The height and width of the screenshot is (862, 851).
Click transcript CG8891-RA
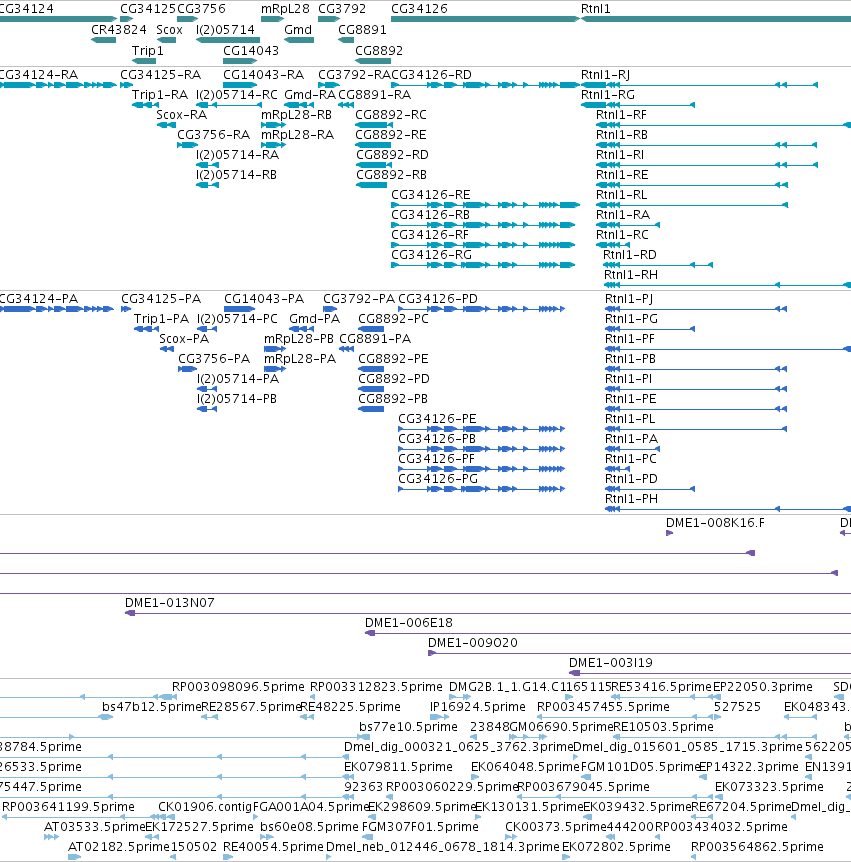[374, 95]
